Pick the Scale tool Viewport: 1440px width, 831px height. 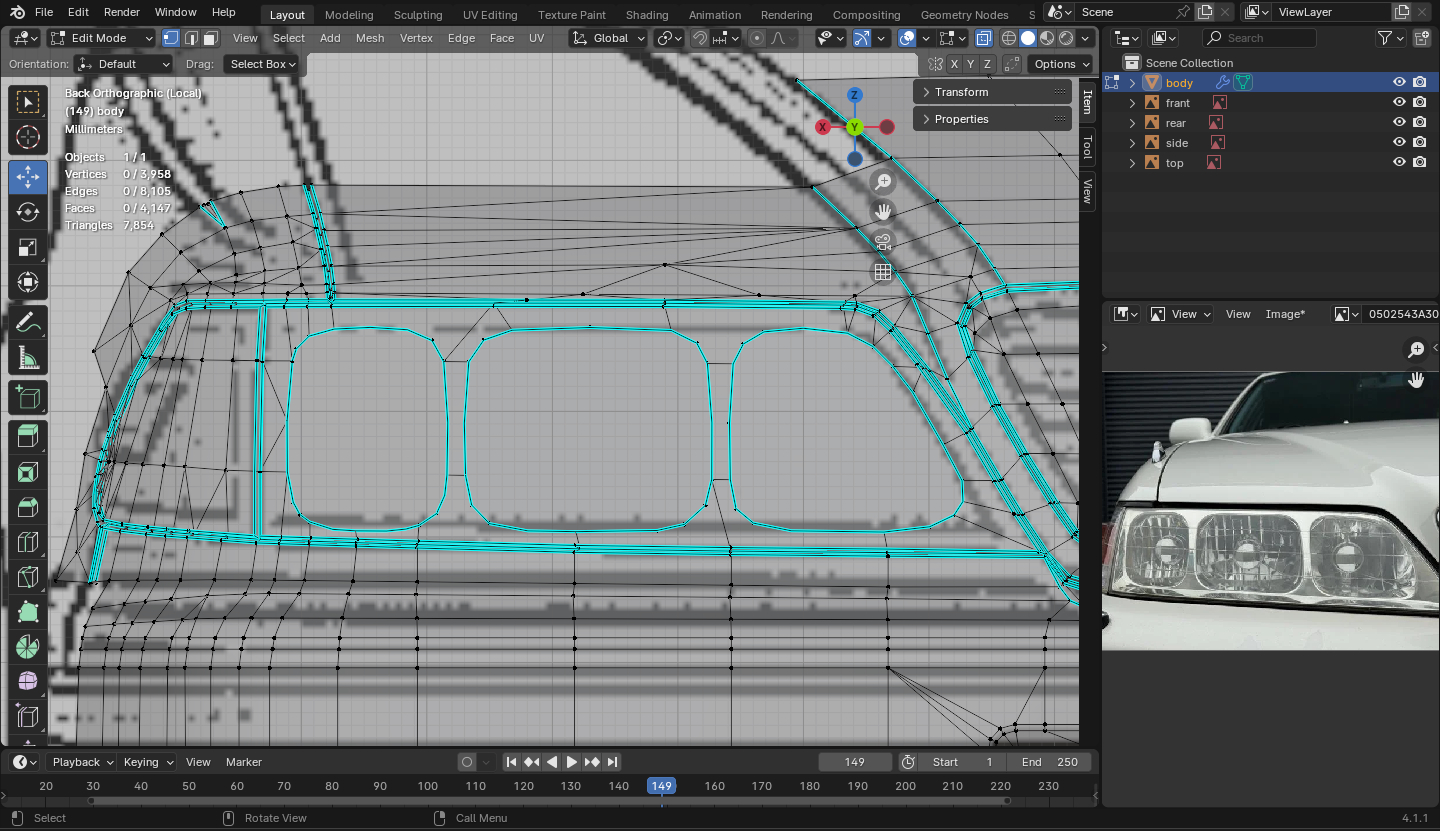[x=28, y=247]
